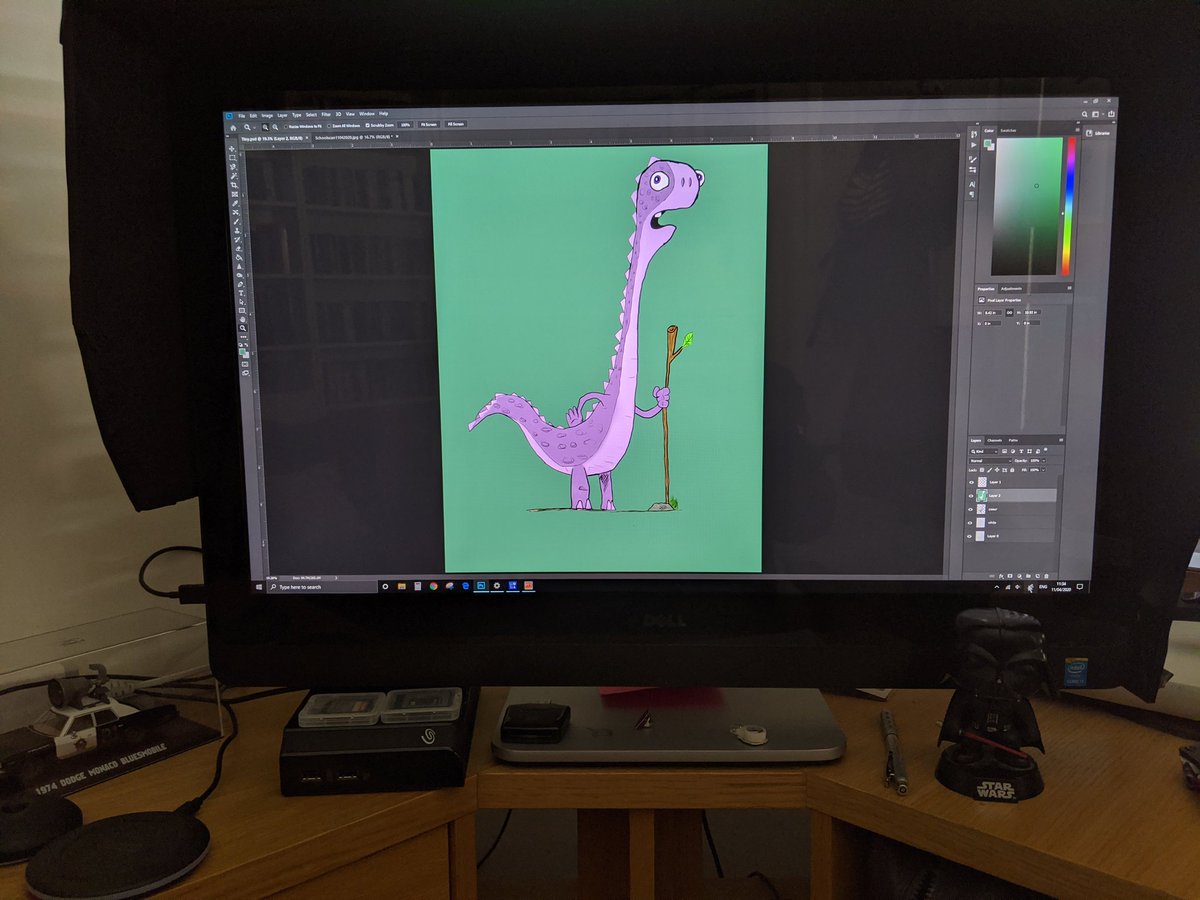Hide the 'colour' layer eye icon
The width and height of the screenshot is (1200, 900).
971,509
